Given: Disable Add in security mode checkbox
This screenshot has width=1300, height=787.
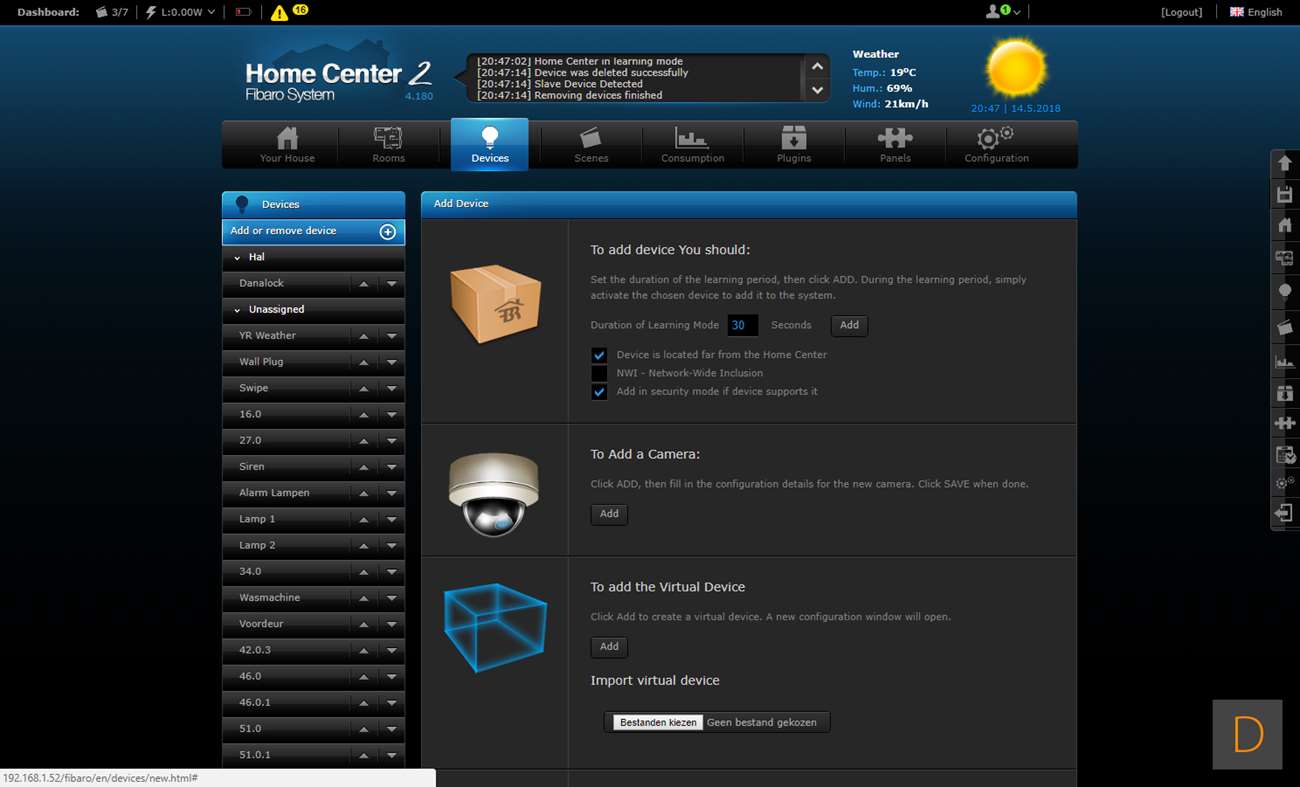Looking at the screenshot, I should pos(599,392).
